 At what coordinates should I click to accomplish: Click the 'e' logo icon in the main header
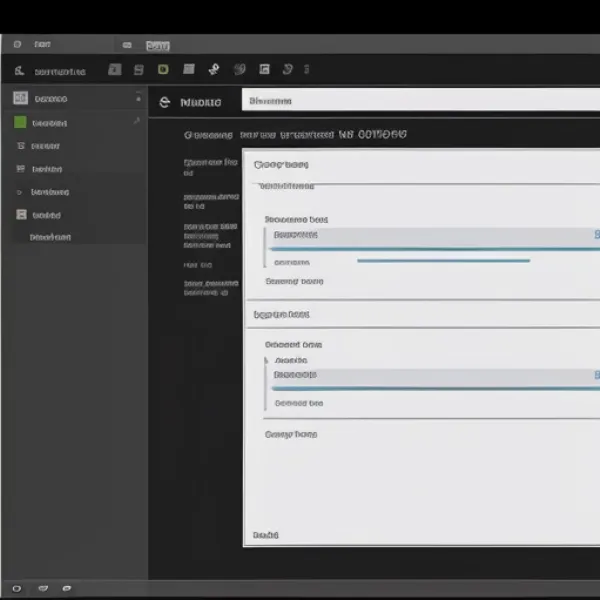pos(165,101)
